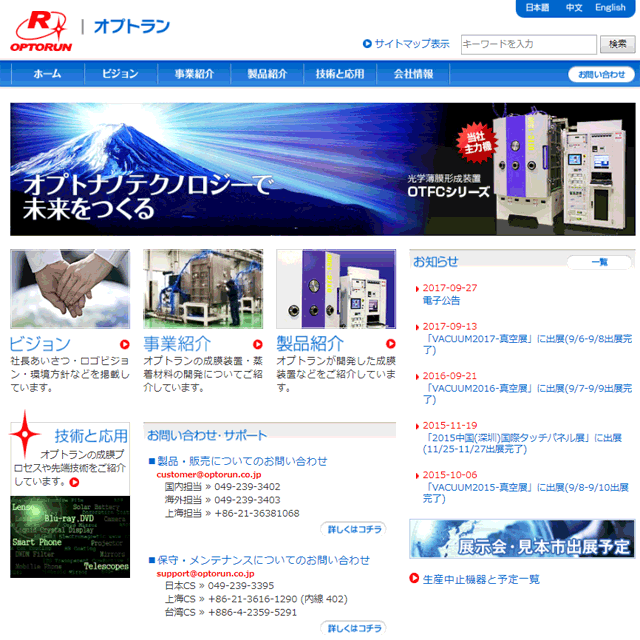Open the 製品紹介 navigation menu
This screenshot has height=640, width=640.
click(x=267, y=74)
